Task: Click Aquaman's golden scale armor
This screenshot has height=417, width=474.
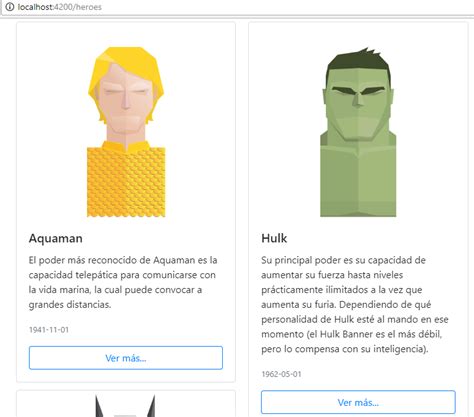Action: pos(126,182)
